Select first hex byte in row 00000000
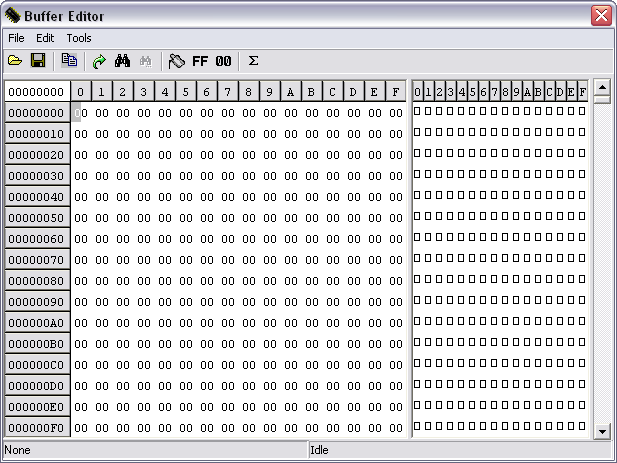Screen dimensions: 617x463 pyautogui.click(x=80, y=113)
